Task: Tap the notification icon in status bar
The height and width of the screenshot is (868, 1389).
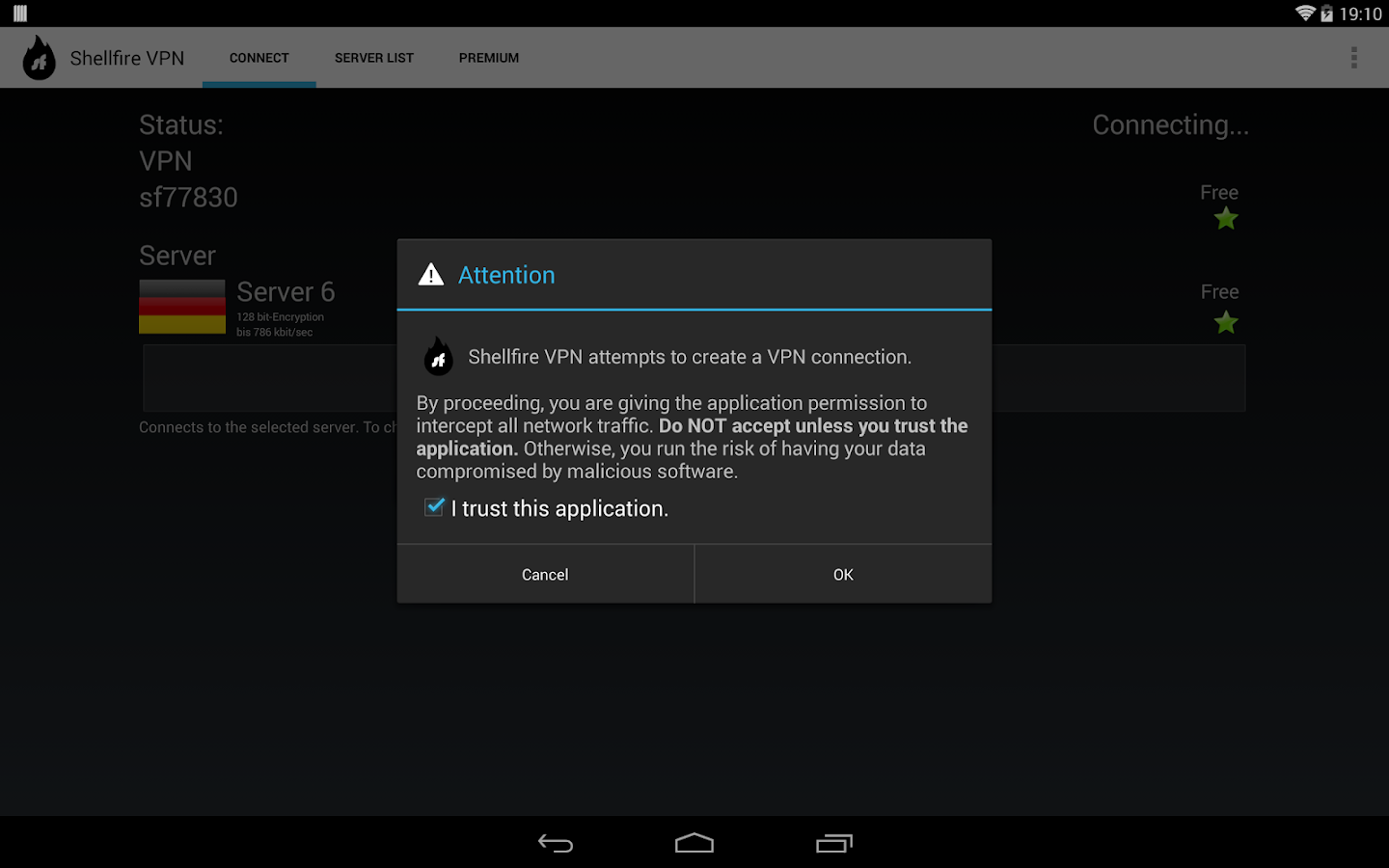Action: click(20, 14)
